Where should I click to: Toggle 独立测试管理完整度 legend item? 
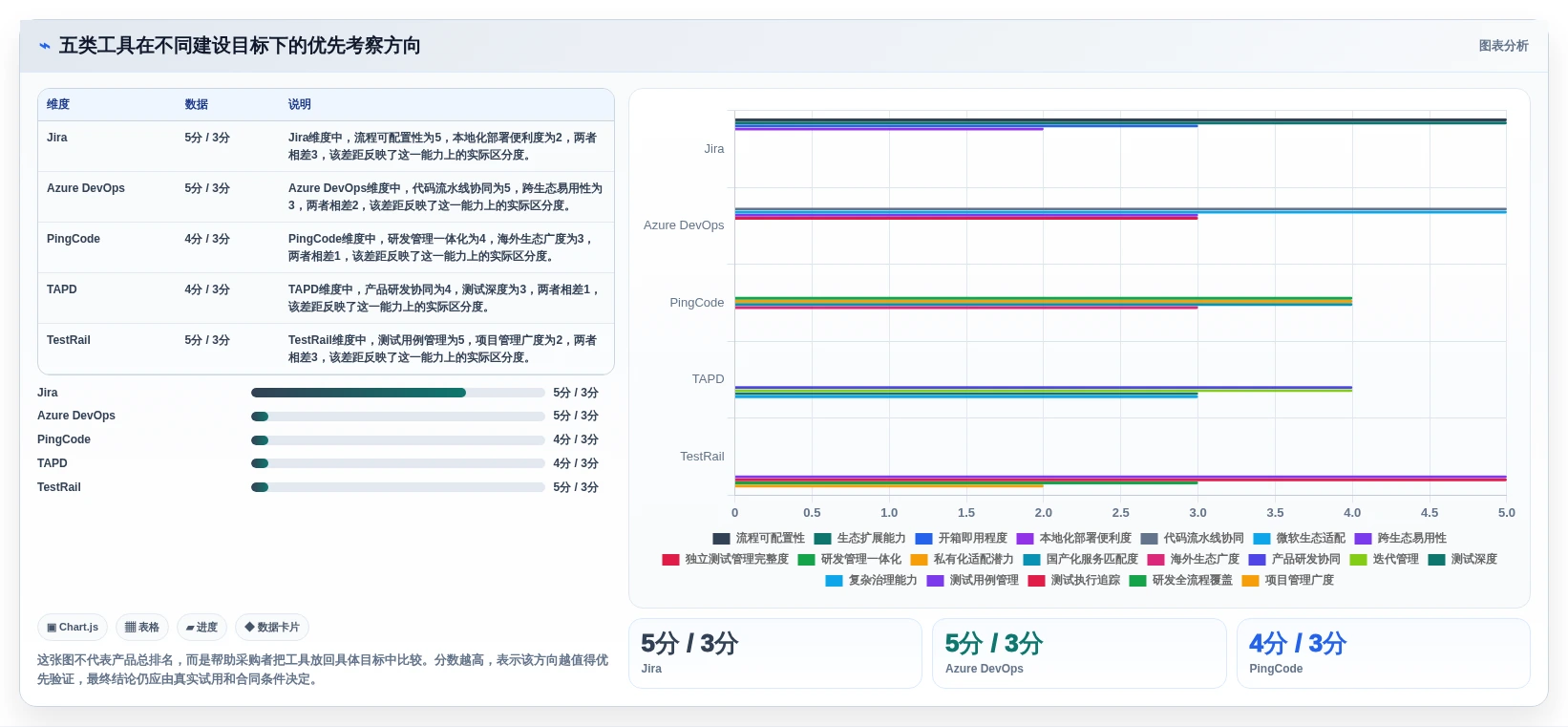(725, 560)
